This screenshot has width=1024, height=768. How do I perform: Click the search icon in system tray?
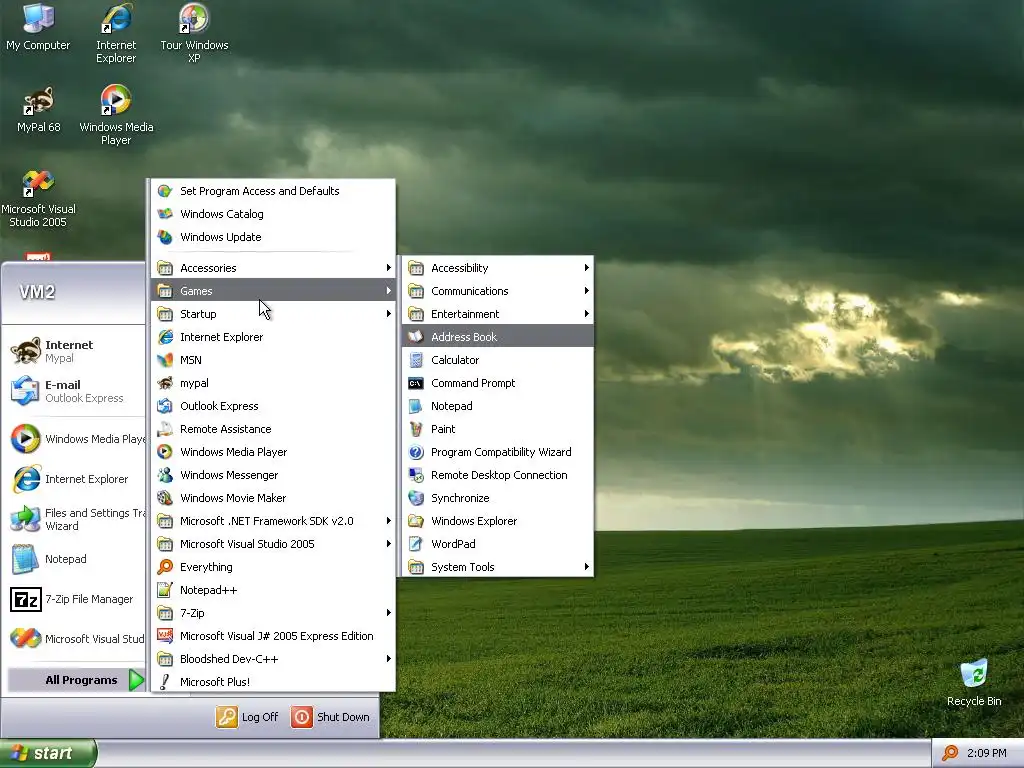[950, 753]
